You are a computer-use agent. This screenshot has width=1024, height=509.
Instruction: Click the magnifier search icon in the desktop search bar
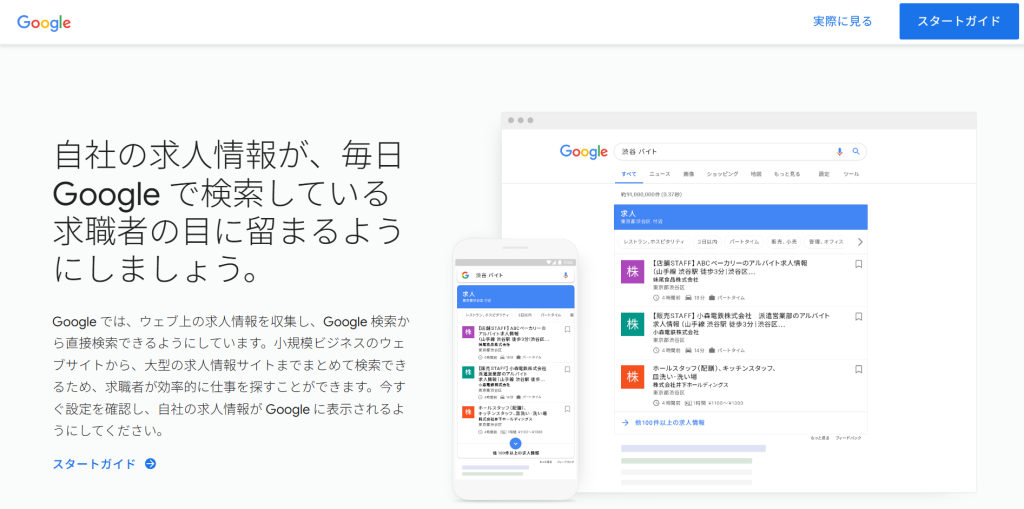click(856, 152)
